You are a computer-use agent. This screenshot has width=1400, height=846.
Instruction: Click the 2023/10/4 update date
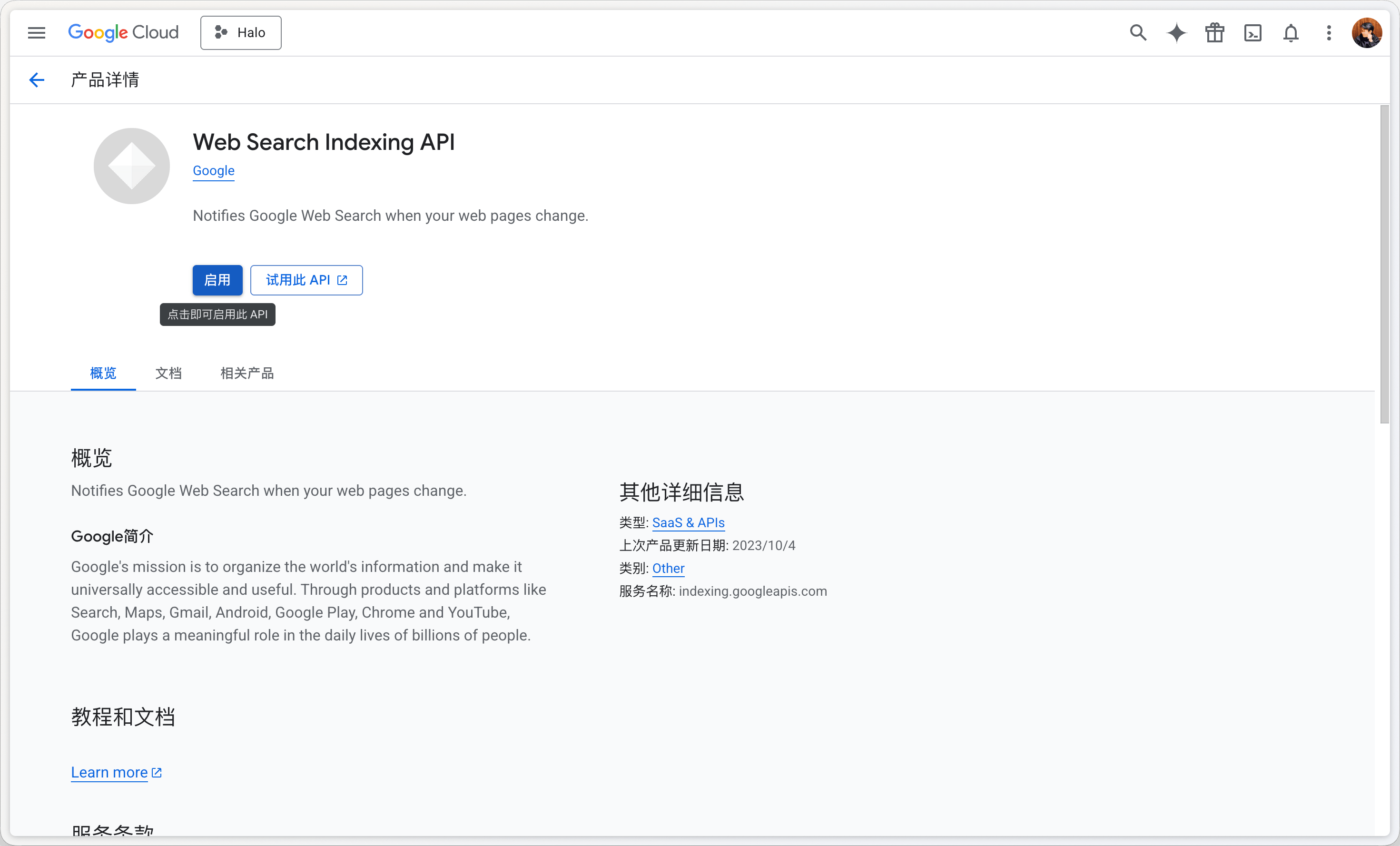tap(764, 545)
